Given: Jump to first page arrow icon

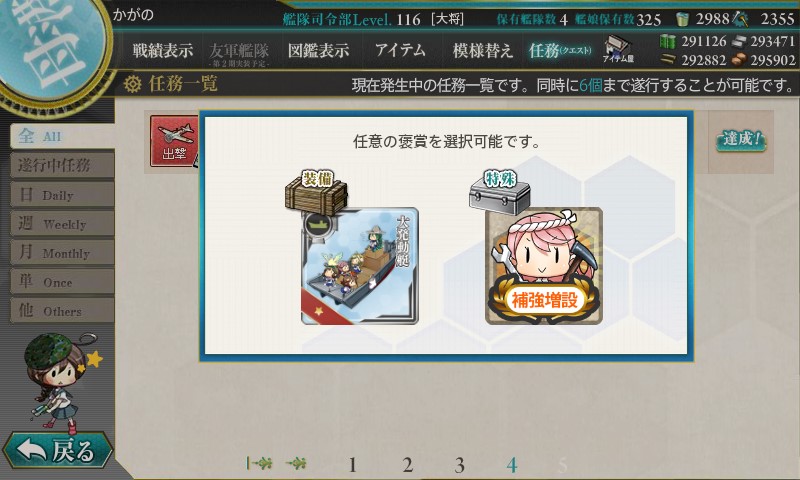Looking at the screenshot, I should (259, 463).
